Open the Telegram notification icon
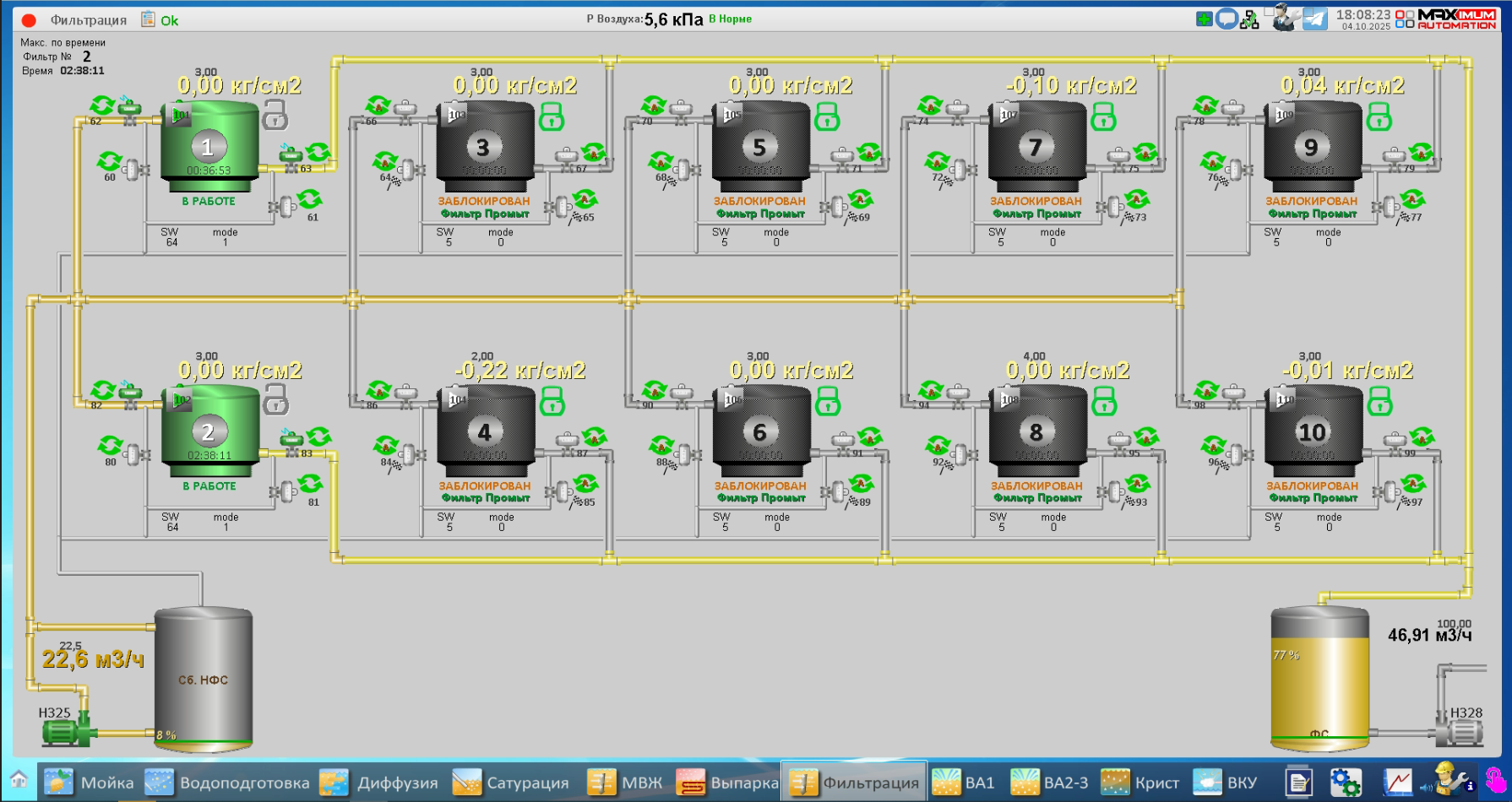Screen dimensions: 1512x802 click(x=1314, y=19)
